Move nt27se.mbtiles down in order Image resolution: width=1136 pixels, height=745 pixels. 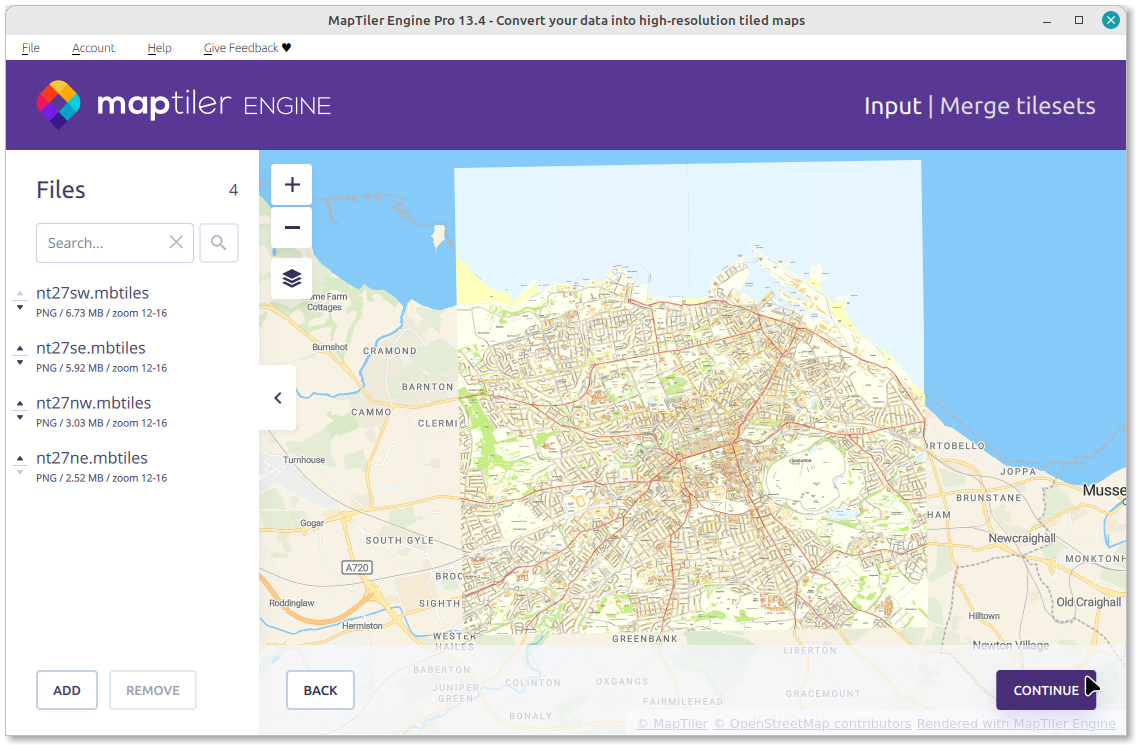(x=20, y=362)
